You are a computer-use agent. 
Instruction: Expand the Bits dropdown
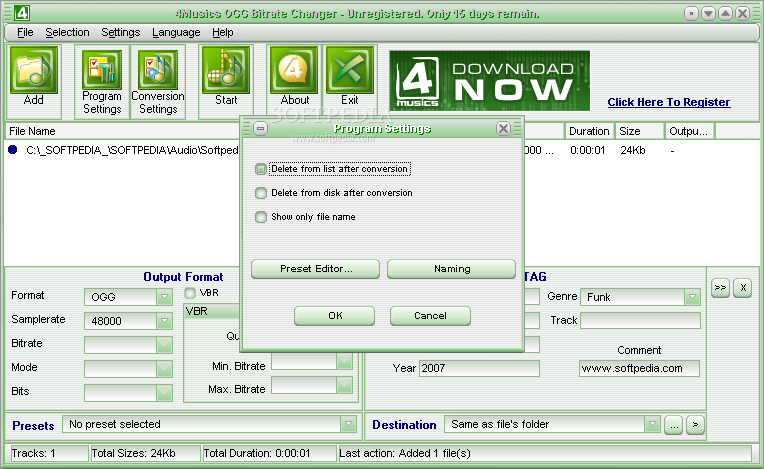pyautogui.click(x=164, y=392)
